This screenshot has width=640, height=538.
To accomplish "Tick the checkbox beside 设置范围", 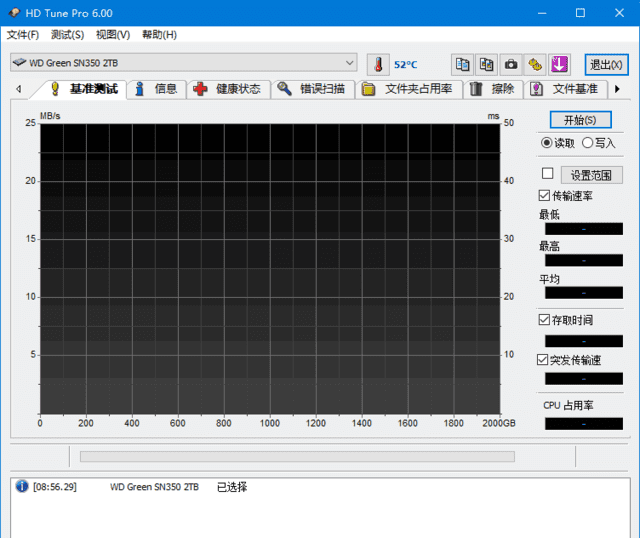I will coord(547,173).
